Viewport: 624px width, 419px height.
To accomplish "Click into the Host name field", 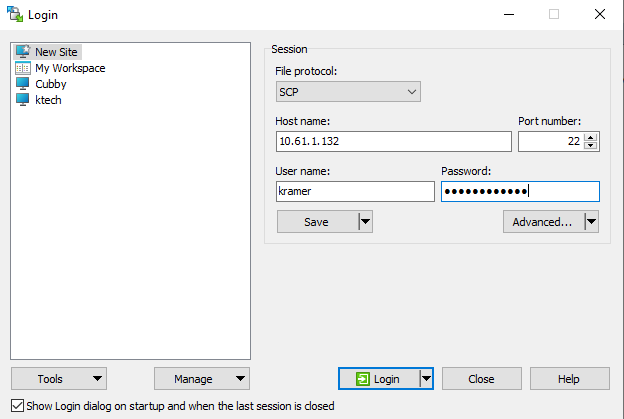I will click(392, 142).
